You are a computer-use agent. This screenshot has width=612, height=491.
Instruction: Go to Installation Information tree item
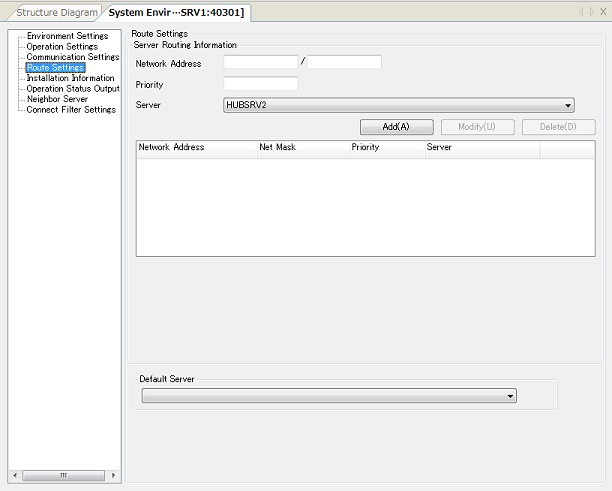click(70, 78)
